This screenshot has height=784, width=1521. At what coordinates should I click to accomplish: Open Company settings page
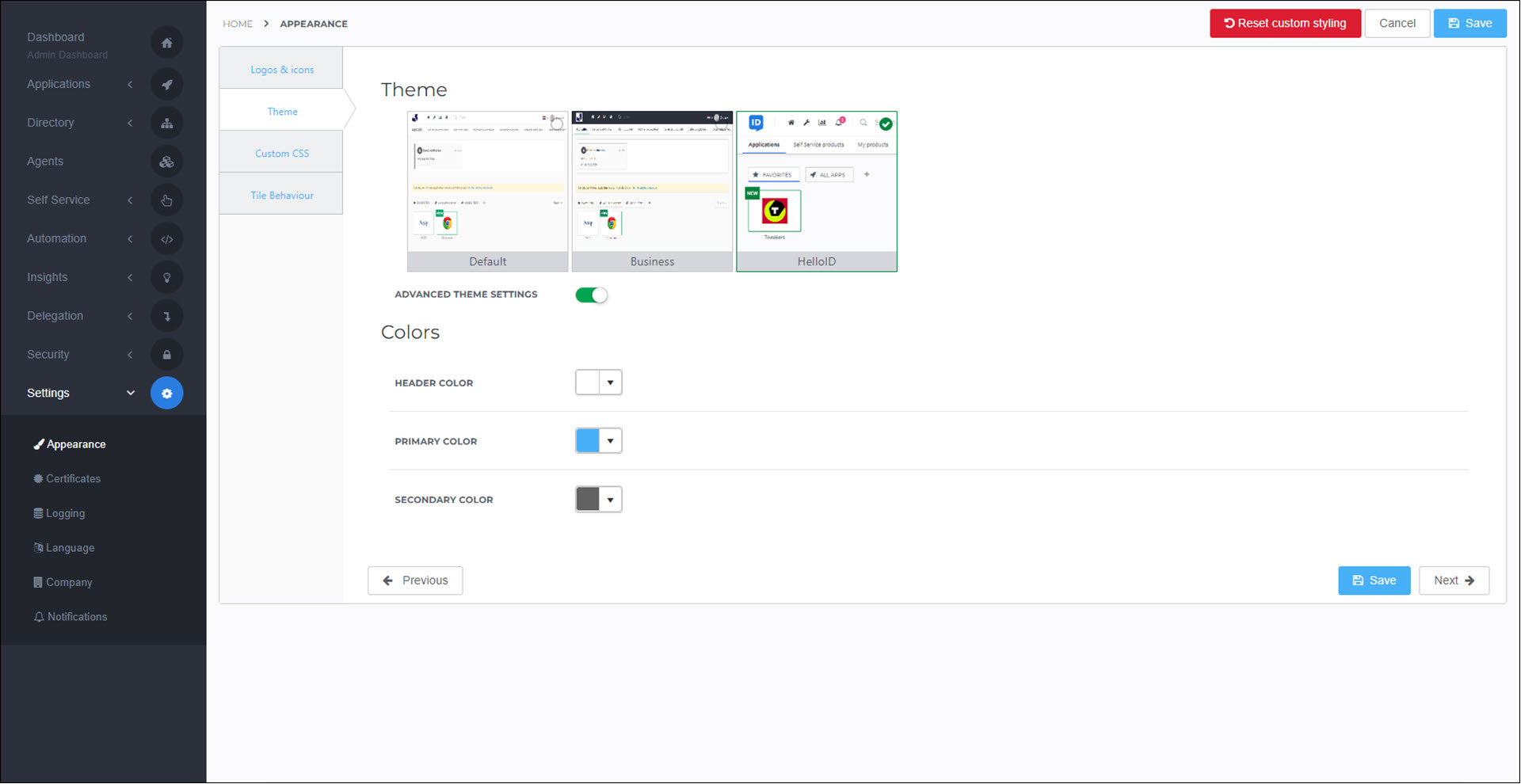63,582
